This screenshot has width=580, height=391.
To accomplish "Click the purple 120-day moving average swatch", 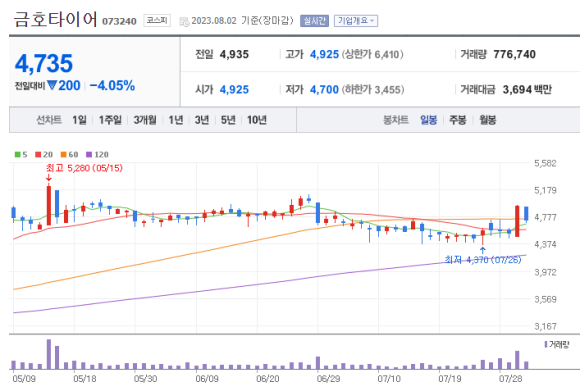I will coord(89,155).
